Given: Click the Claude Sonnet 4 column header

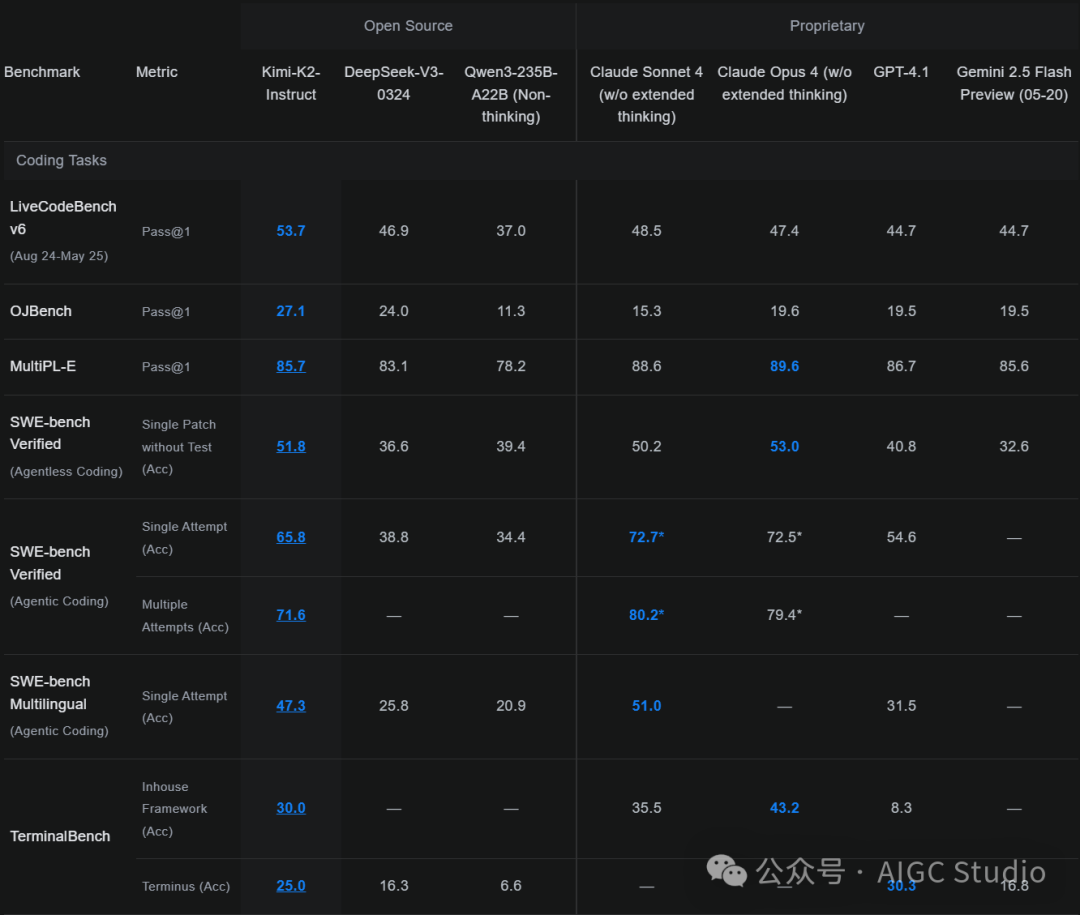Looking at the screenshot, I should (646, 94).
